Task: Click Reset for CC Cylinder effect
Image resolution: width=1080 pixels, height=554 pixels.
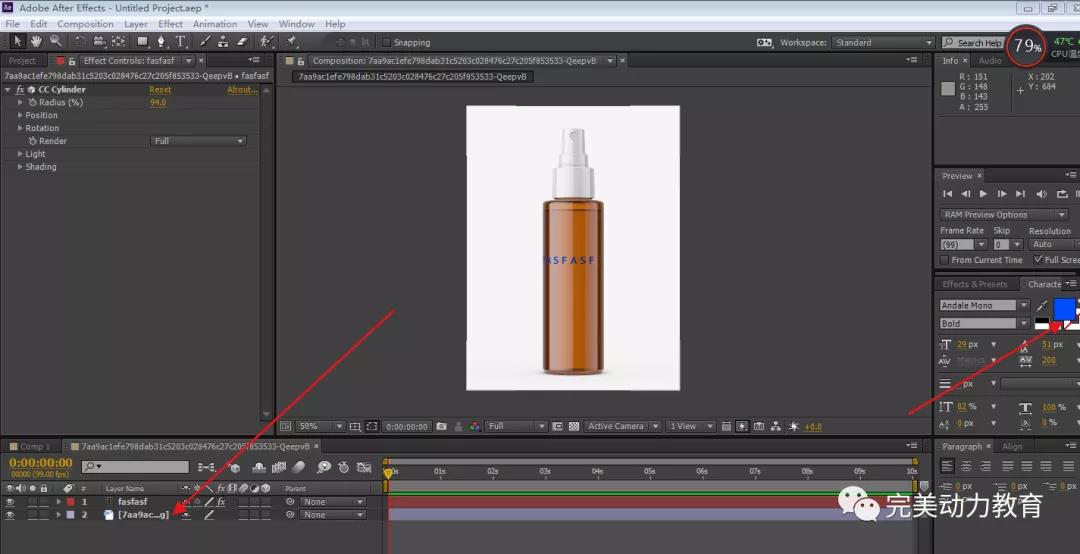Action: (x=160, y=90)
